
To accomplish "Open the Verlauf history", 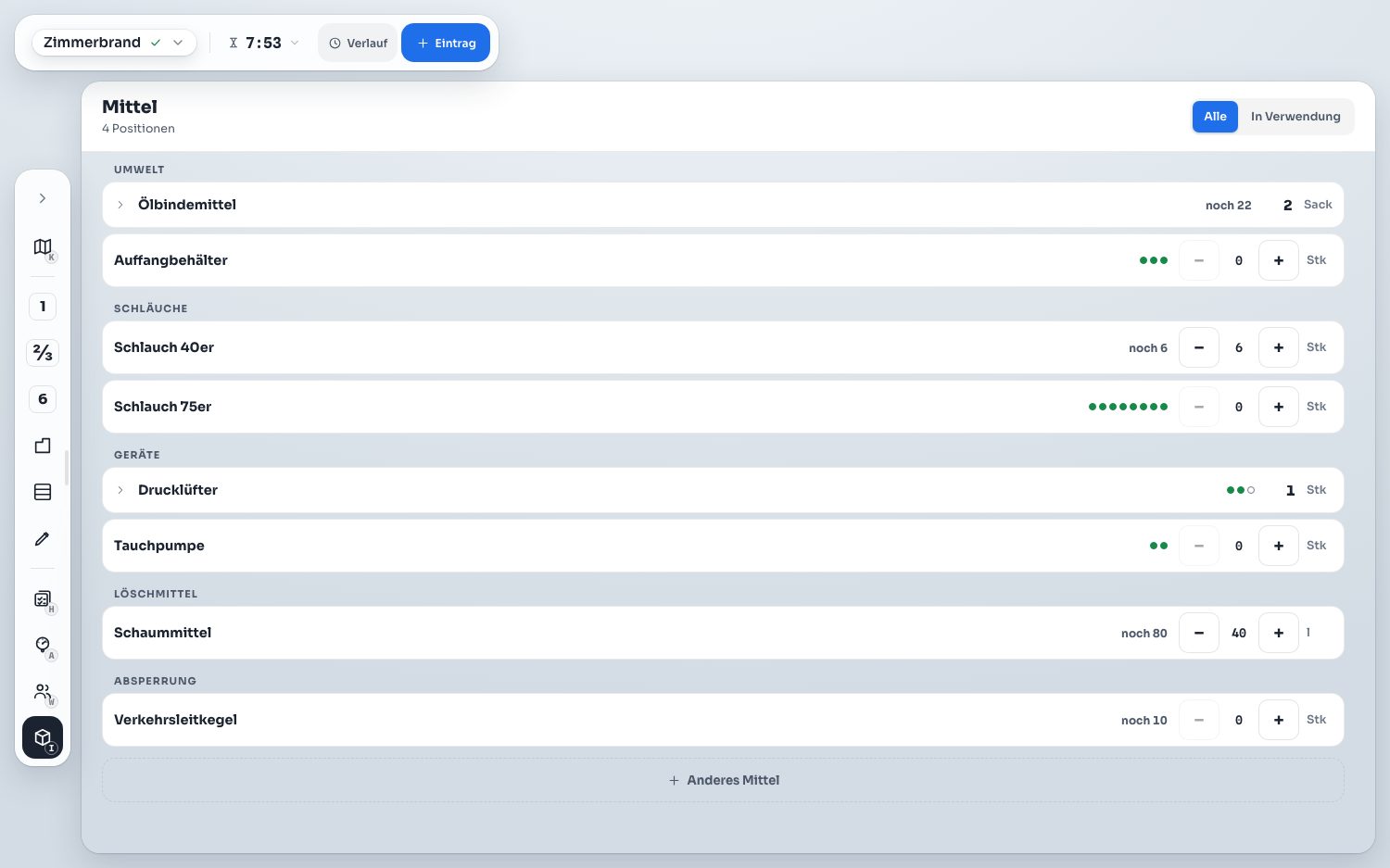I will coord(358,43).
